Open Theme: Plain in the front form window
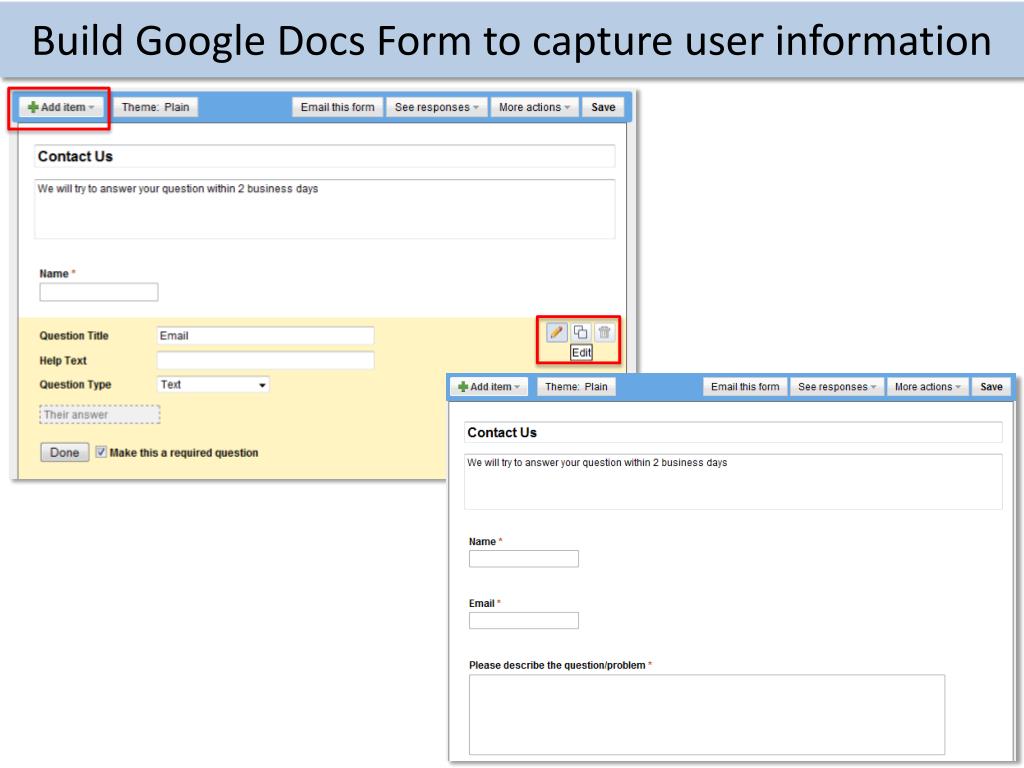Viewport: 1024px width, 768px height. tap(576, 387)
